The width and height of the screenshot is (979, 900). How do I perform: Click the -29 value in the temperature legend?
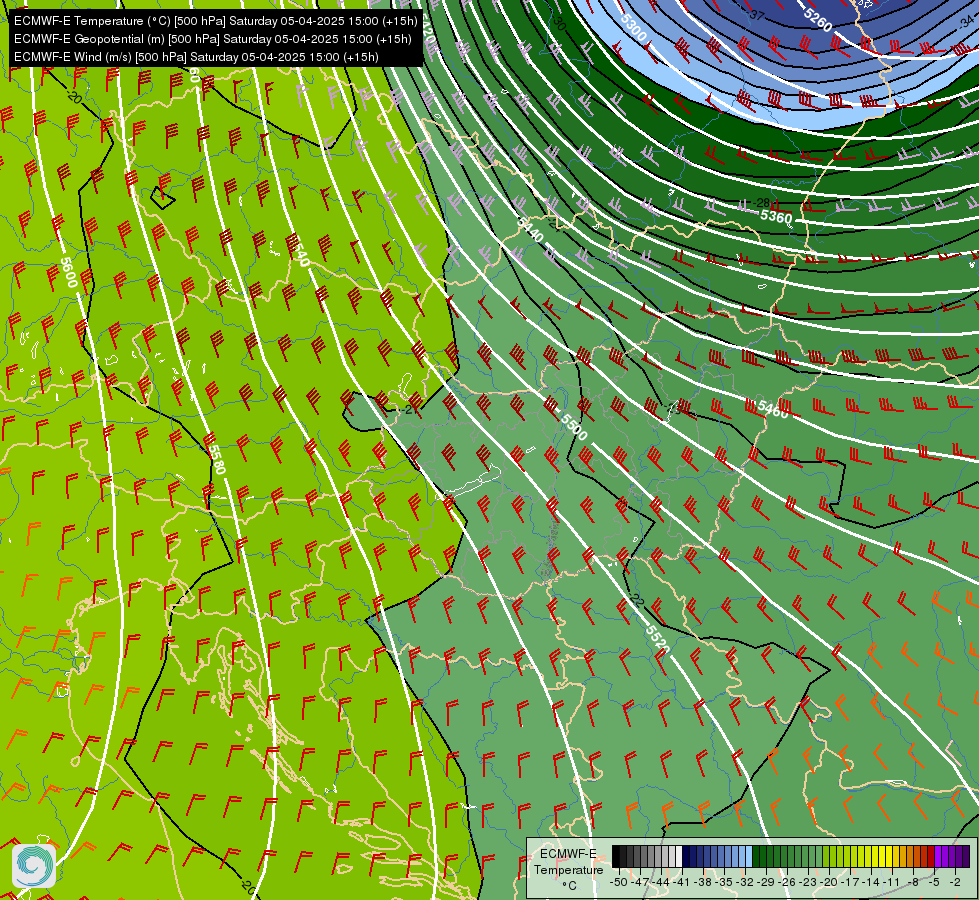766,882
